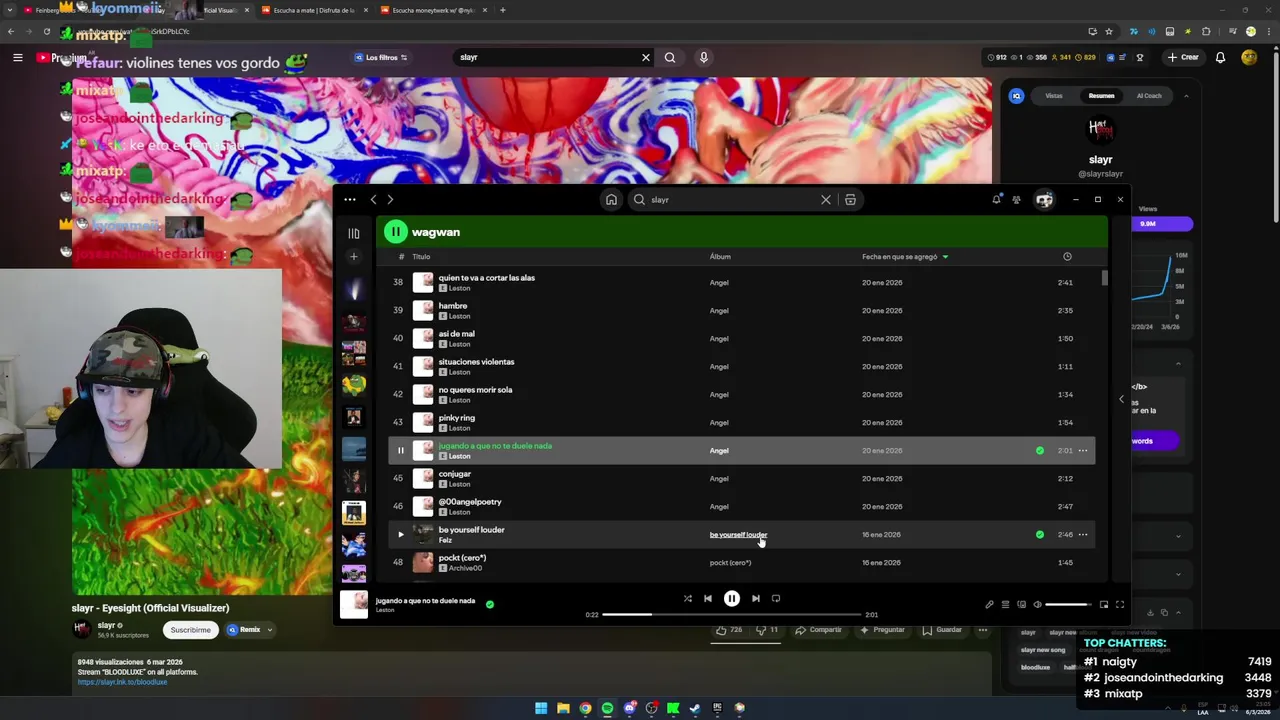
Task: Open artist Leston under now-playing title
Action: pyautogui.click(x=385, y=610)
